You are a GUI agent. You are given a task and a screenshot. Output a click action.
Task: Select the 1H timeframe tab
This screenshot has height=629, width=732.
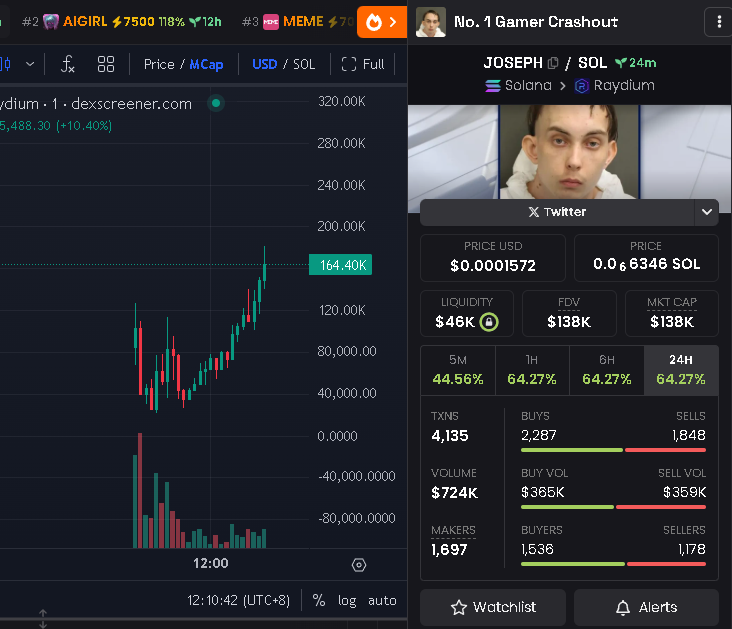coord(532,370)
